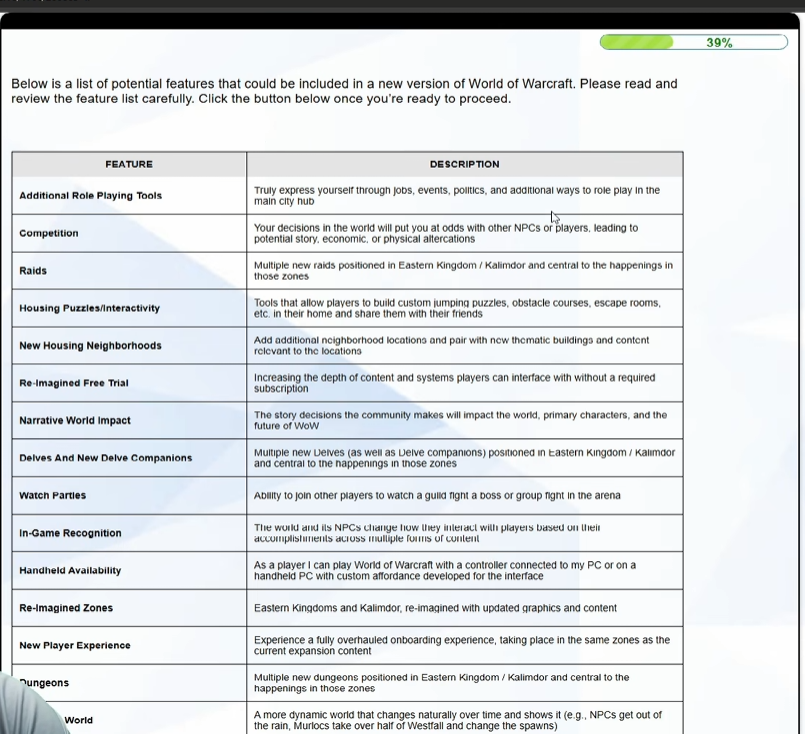This screenshot has height=734, width=805.
Task: Select the FEATURE column header
Action: tap(129, 164)
